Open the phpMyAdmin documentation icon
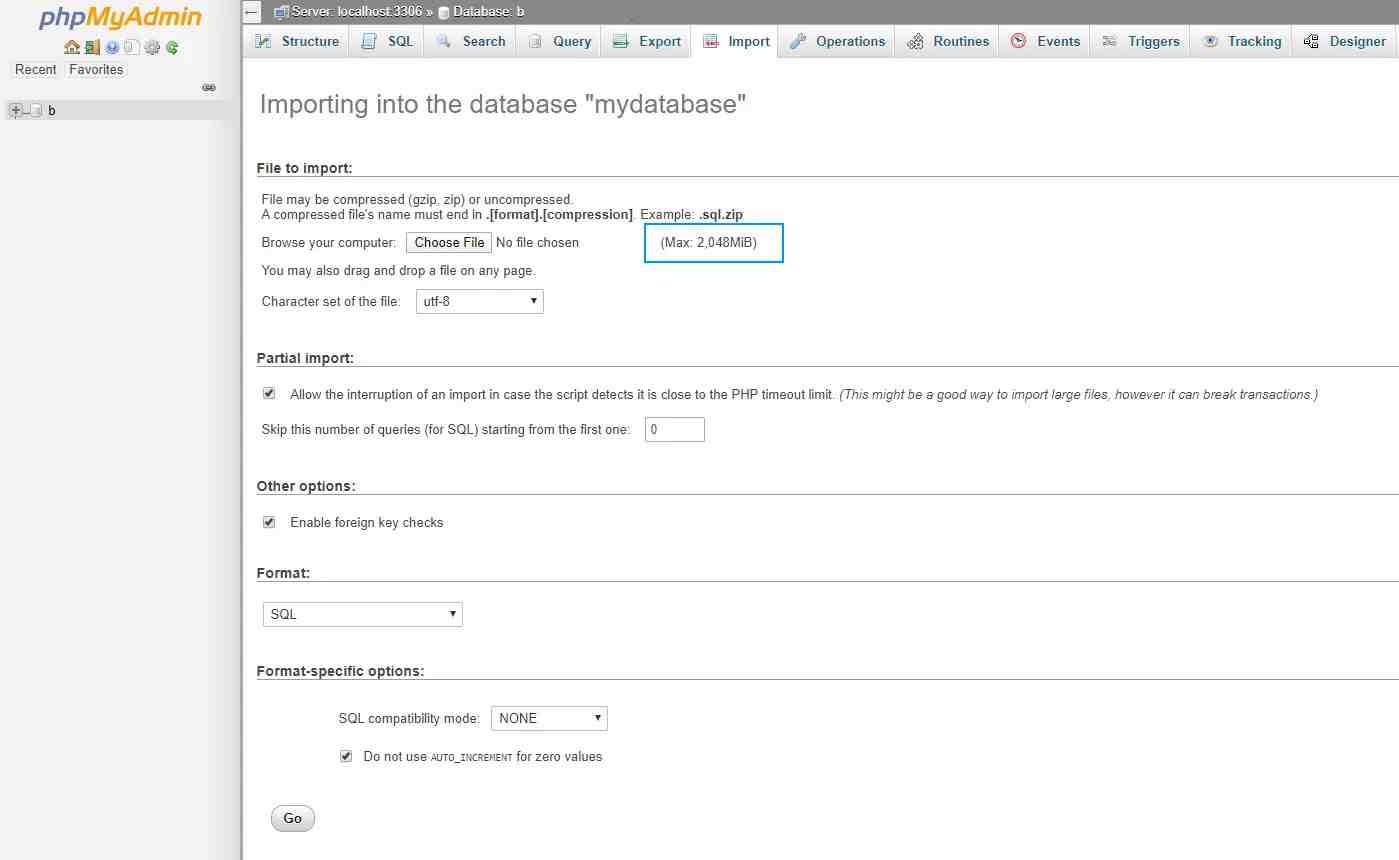1399x860 pixels. point(112,47)
